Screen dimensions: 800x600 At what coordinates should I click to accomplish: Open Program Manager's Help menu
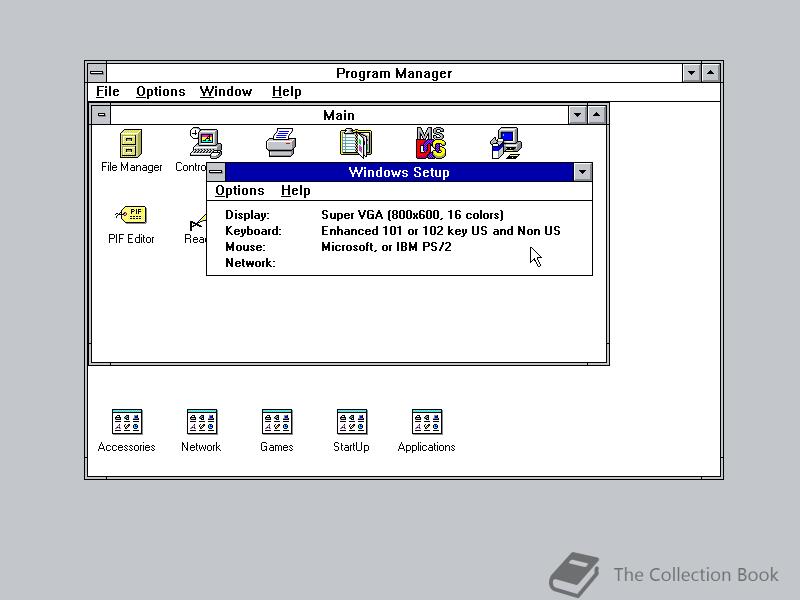(286, 92)
